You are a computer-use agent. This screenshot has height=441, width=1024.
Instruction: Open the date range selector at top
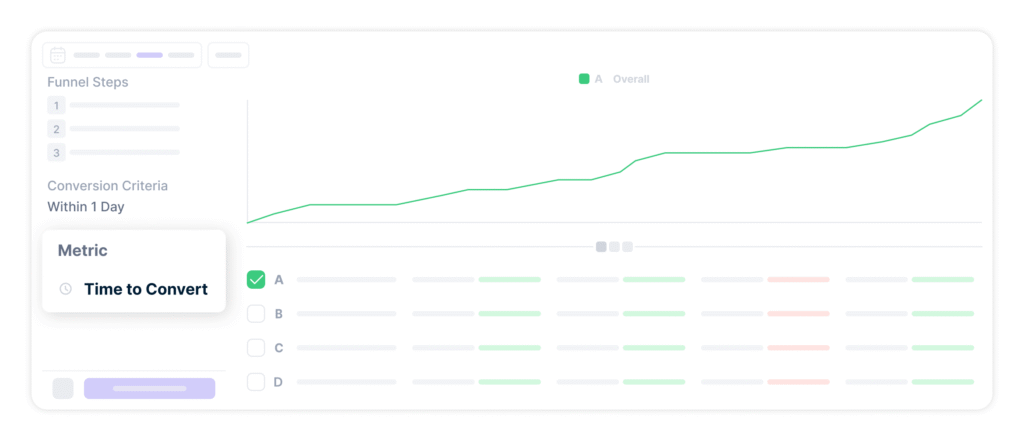click(x=121, y=55)
